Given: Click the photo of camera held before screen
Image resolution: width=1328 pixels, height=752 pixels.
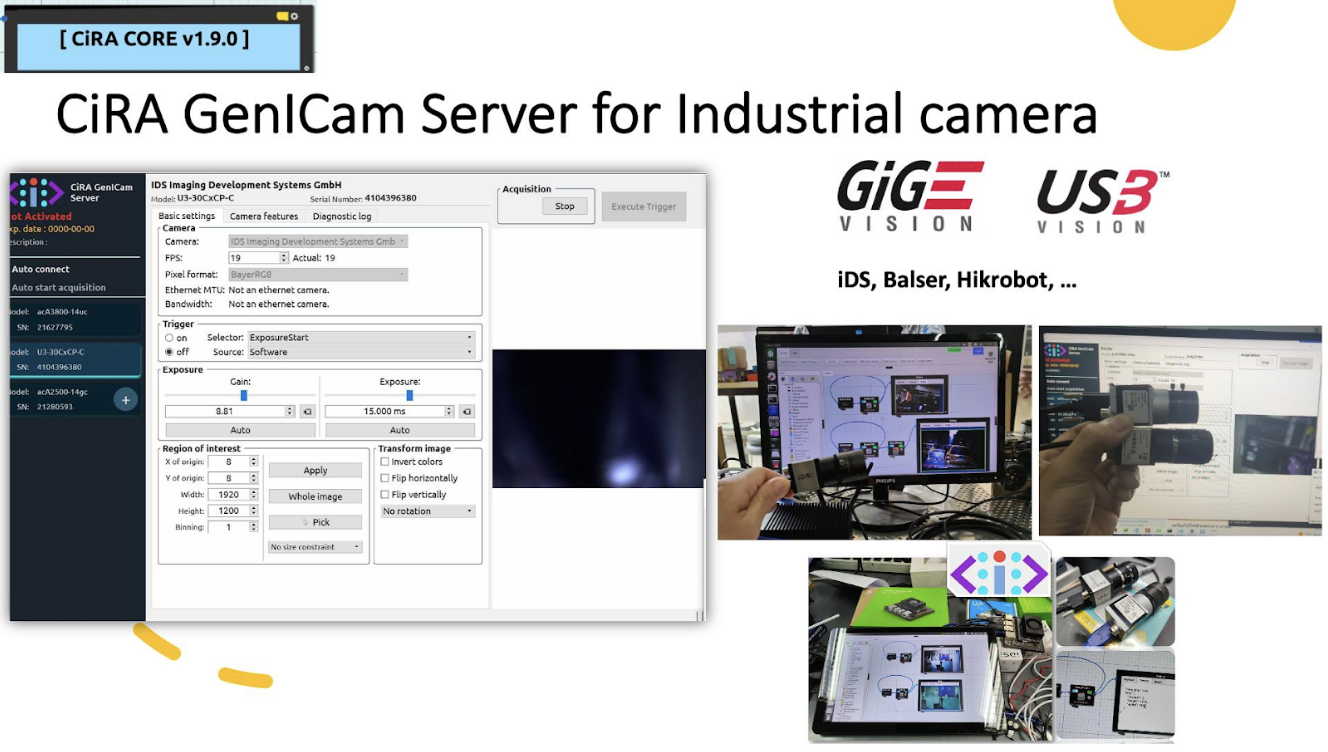Looking at the screenshot, I should pos(1180,430).
